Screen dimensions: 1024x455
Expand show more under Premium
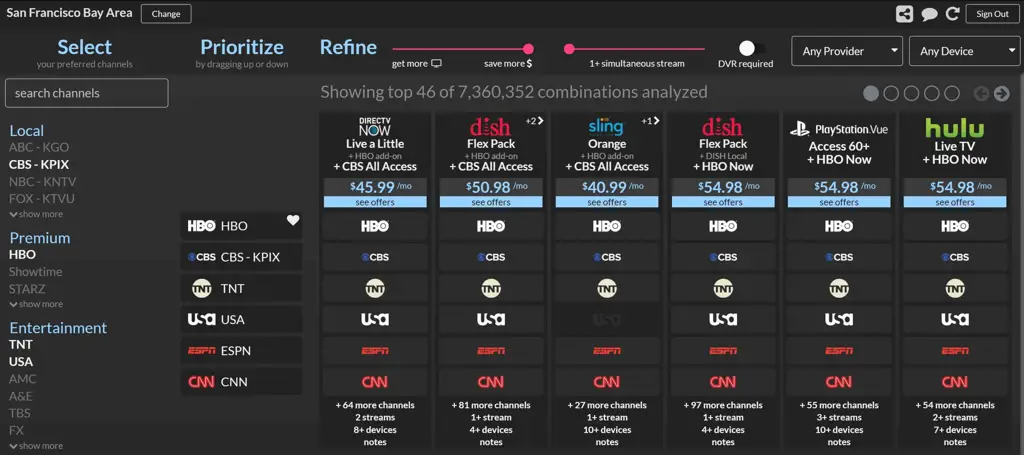[37, 304]
